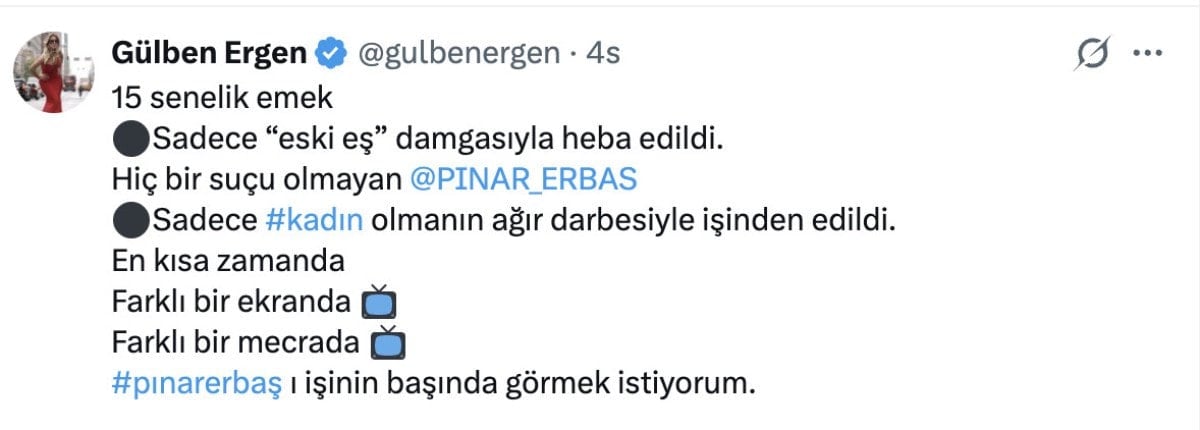Click black circle emoji before #kadın line

[x=129, y=219]
